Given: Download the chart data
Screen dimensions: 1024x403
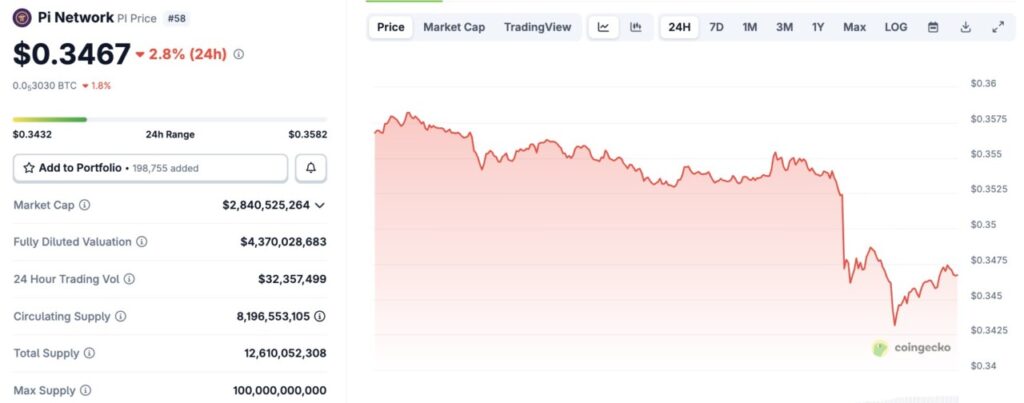Looking at the screenshot, I should (965, 27).
